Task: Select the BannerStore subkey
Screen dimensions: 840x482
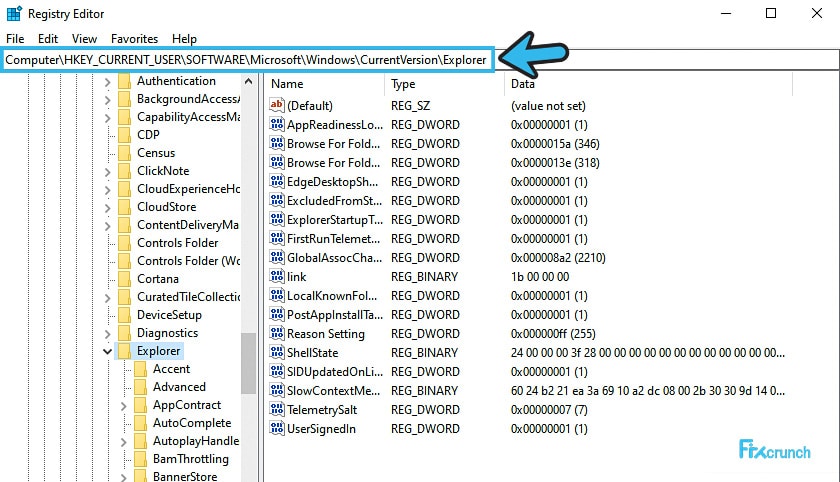Action: [185, 476]
